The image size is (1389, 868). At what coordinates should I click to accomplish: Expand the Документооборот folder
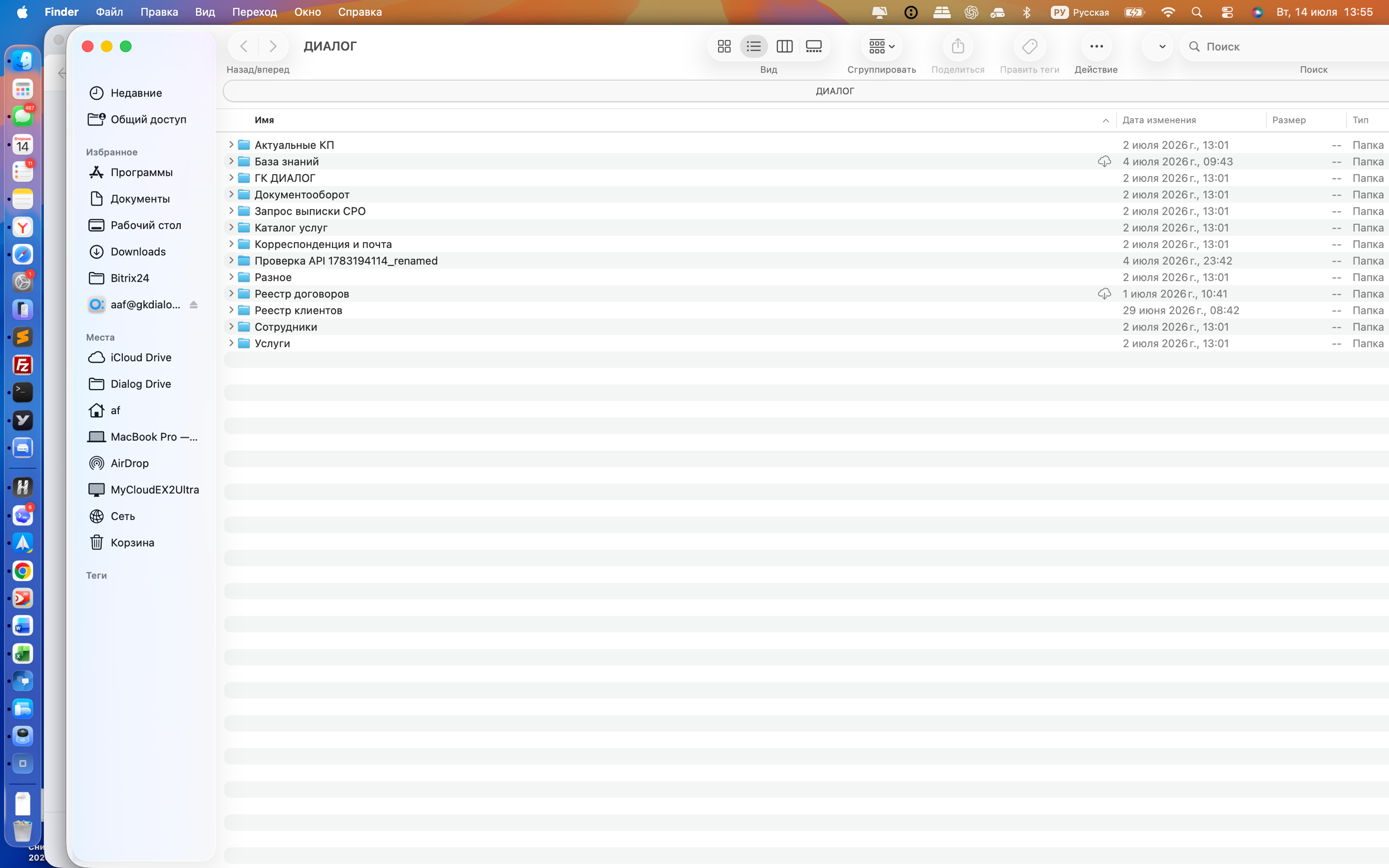pyautogui.click(x=231, y=195)
